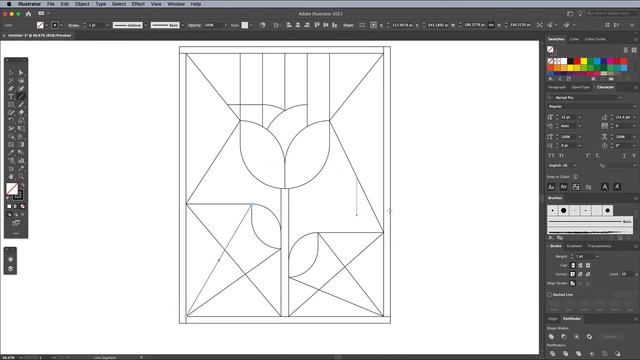Screen dimensions: 640x360
Task: Click Minus Back pathfinder icon
Action: 618,353
